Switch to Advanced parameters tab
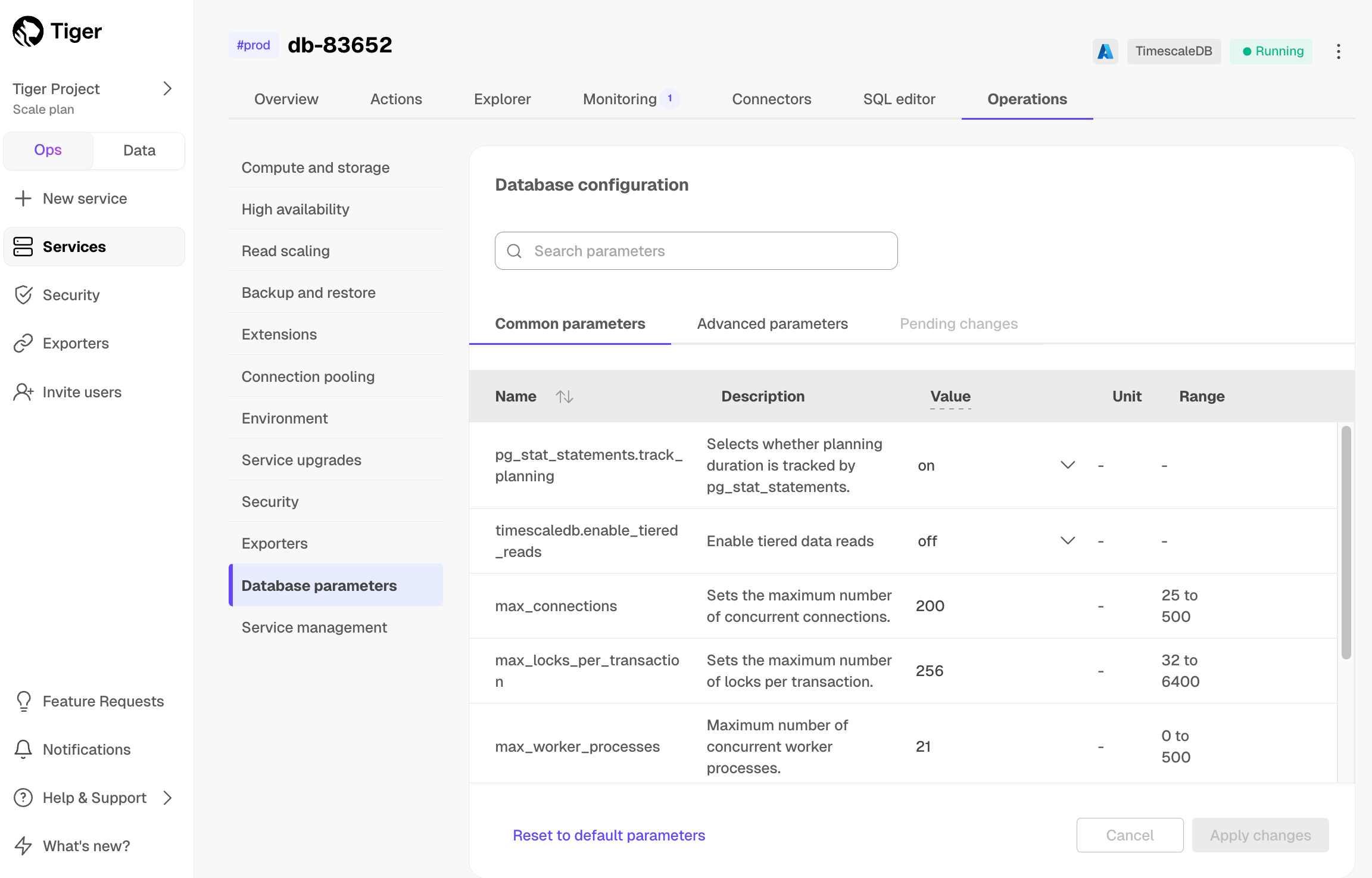The width and height of the screenshot is (1372, 878). (x=772, y=324)
